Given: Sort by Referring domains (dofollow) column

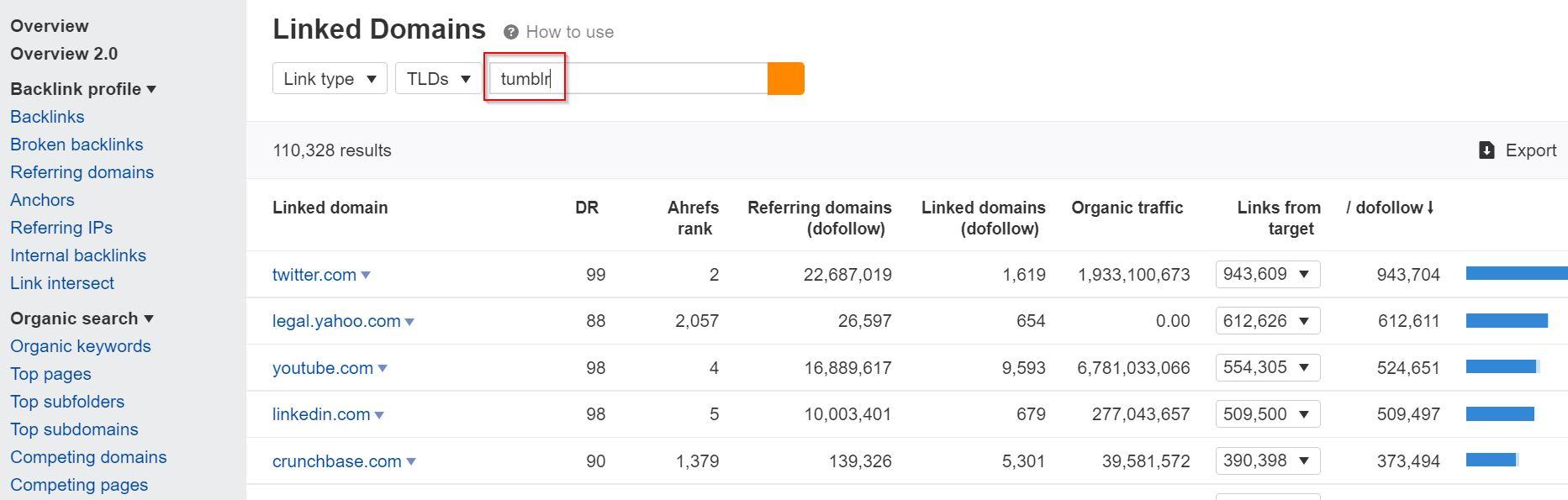Looking at the screenshot, I should [820, 218].
